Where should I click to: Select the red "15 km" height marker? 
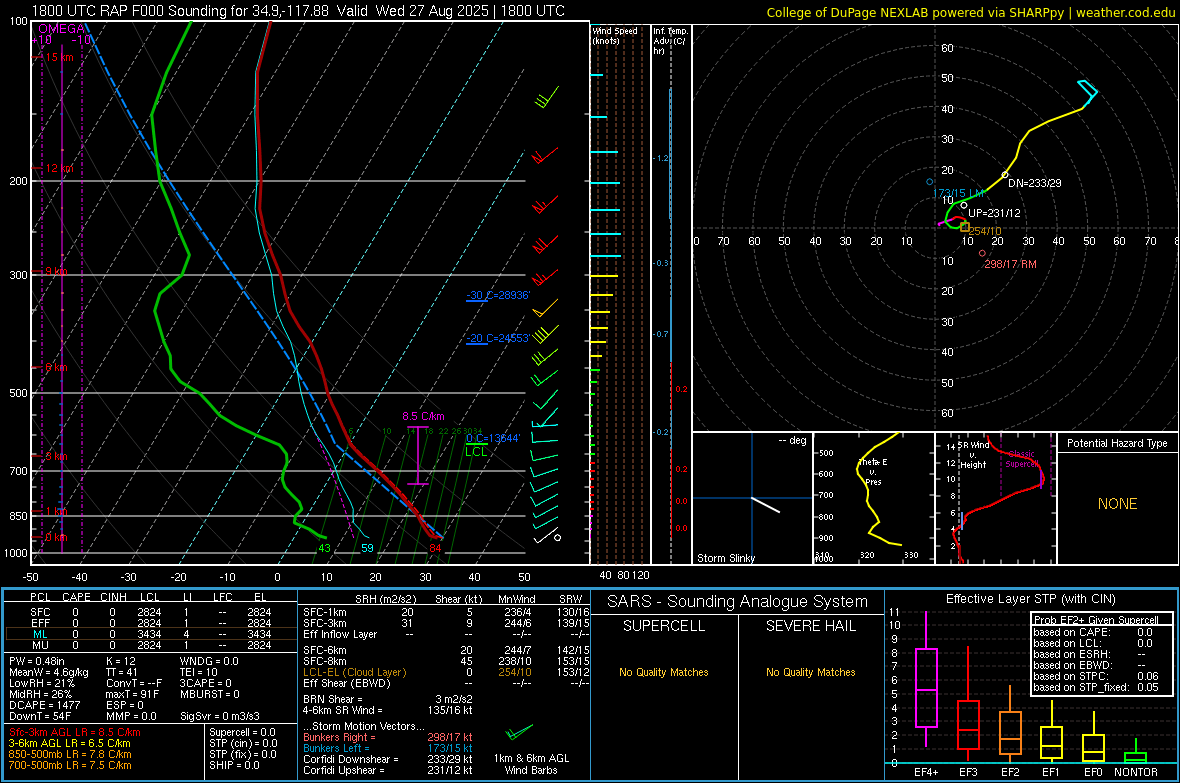60,57
